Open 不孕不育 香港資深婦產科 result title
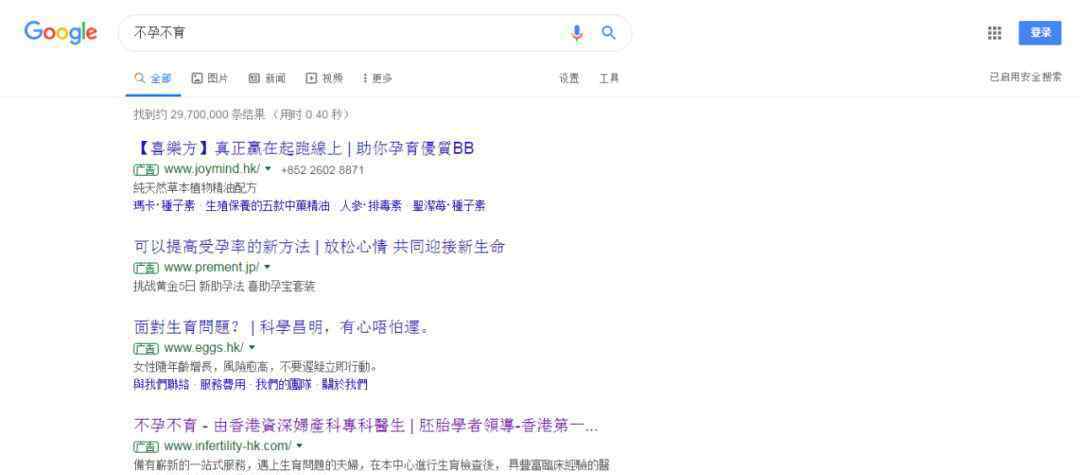The image size is (1080, 475). [366, 425]
